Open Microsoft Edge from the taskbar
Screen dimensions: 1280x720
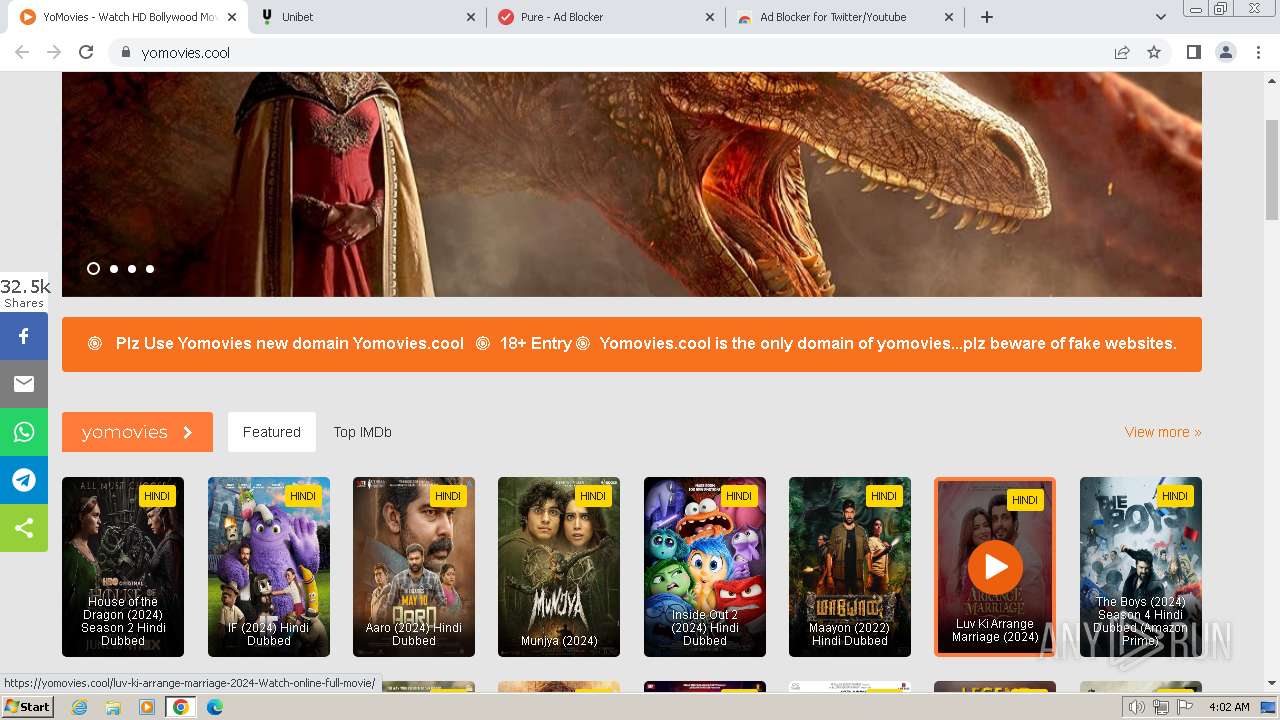[x=215, y=707]
